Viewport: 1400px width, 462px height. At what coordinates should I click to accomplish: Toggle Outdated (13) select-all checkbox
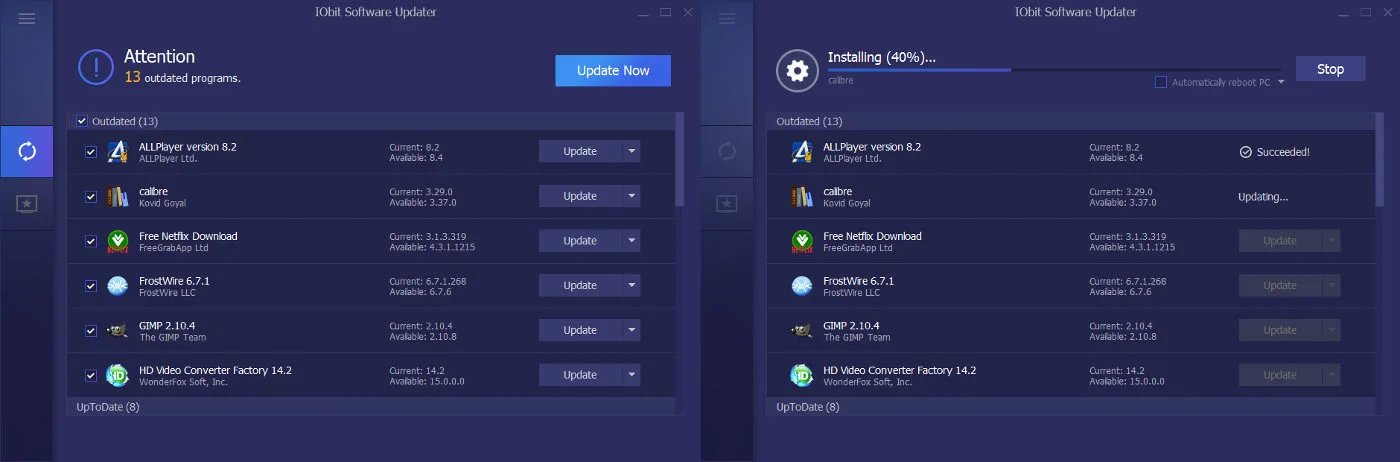point(82,121)
